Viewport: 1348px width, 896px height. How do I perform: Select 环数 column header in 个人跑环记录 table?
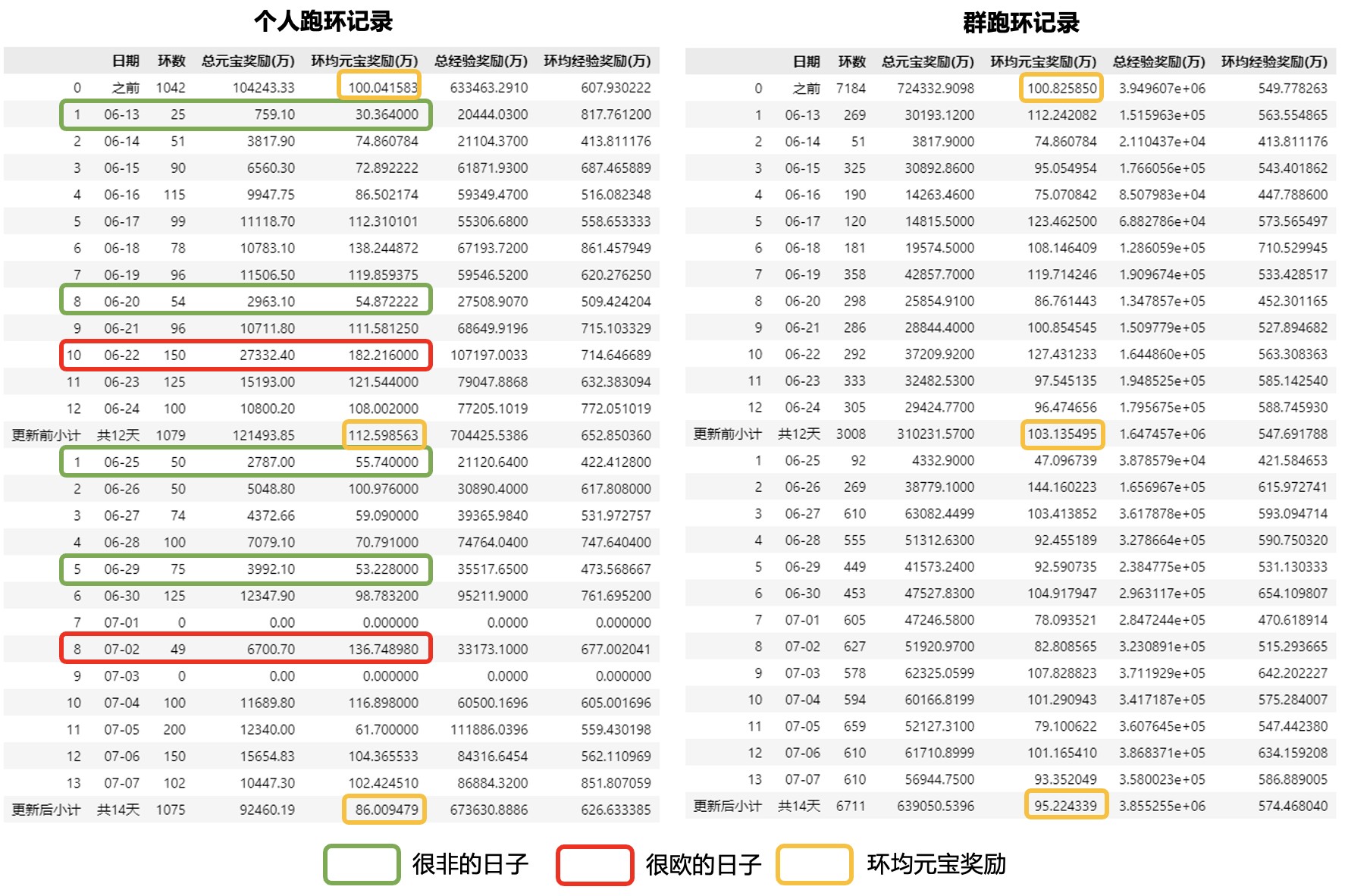pyautogui.click(x=171, y=61)
